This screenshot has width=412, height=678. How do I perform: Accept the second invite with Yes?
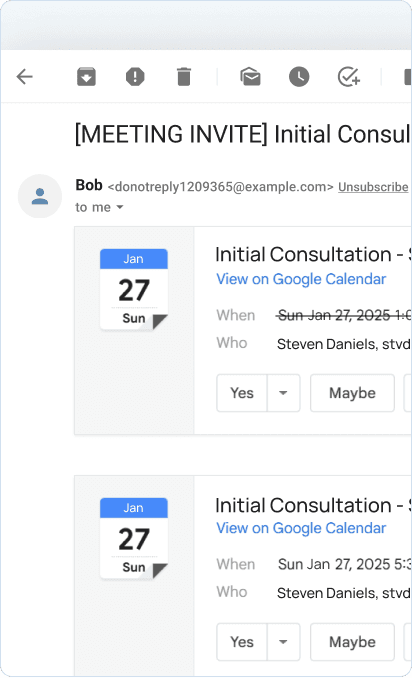(x=242, y=642)
